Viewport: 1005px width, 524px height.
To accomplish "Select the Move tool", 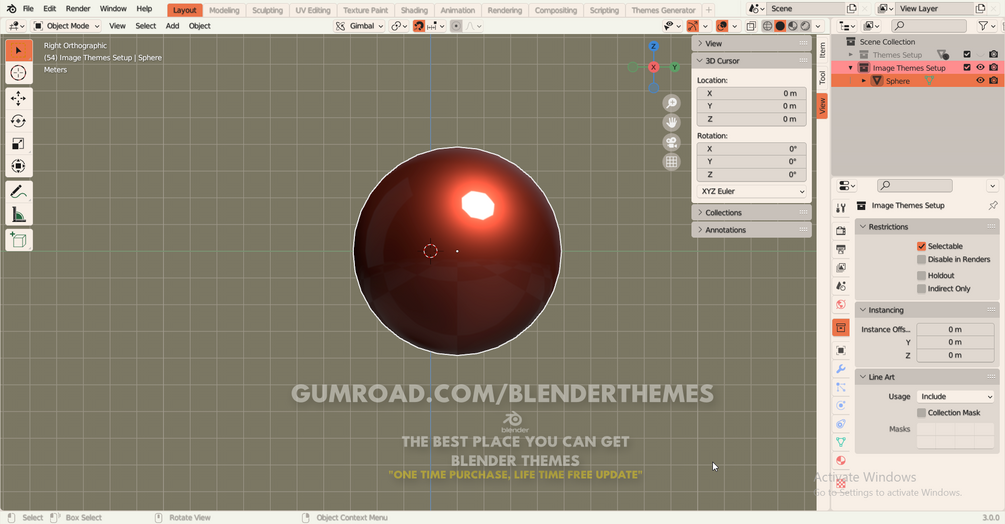I will tap(19, 98).
